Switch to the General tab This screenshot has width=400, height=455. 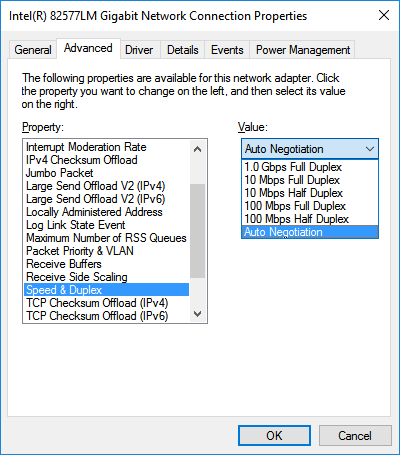[x=32, y=50]
